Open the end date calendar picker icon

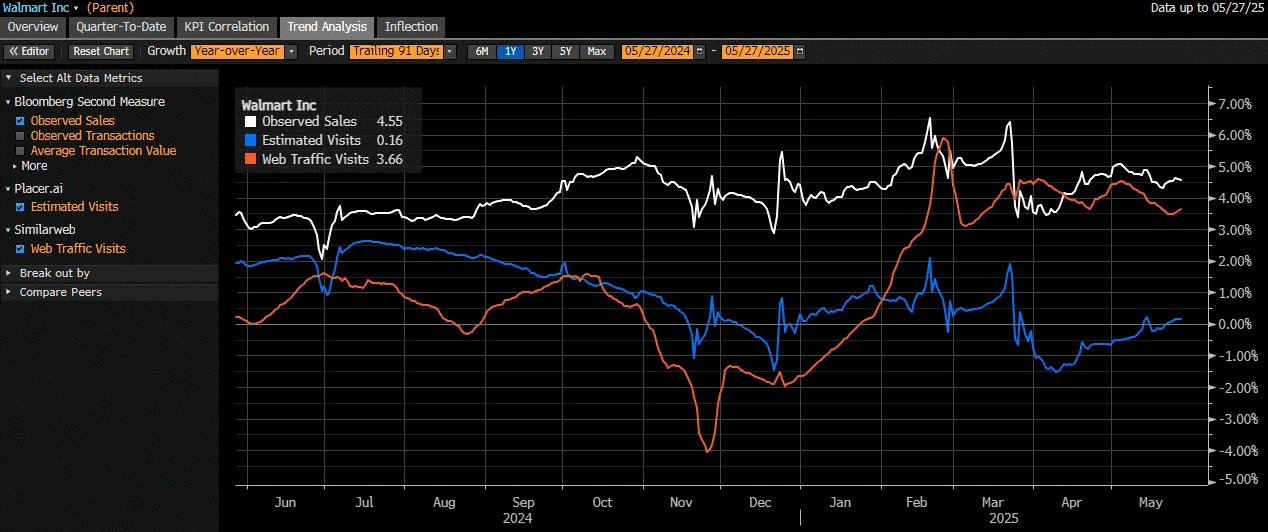click(799, 51)
